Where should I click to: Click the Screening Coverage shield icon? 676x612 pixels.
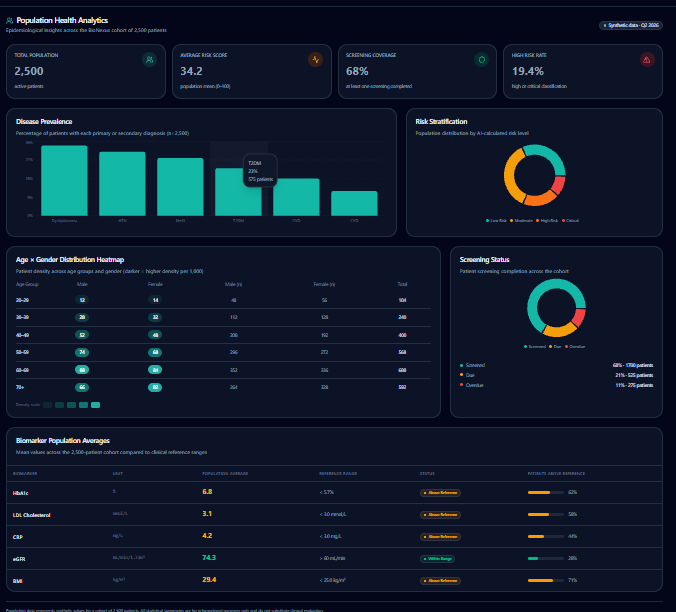point(482,59)
